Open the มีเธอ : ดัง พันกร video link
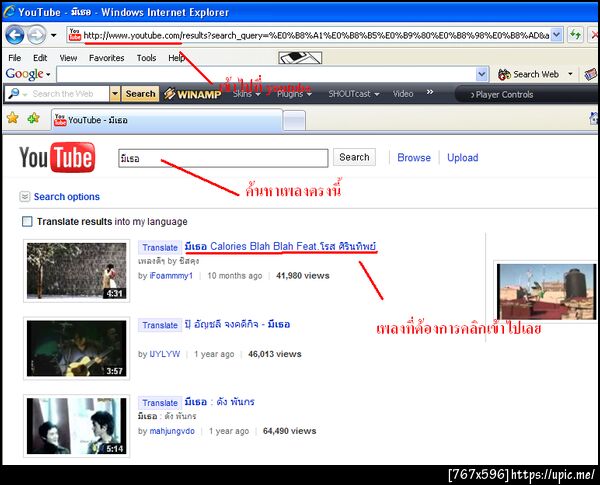Screen dimensions: 600x485 pyautogui.click(x=220, y=402)
